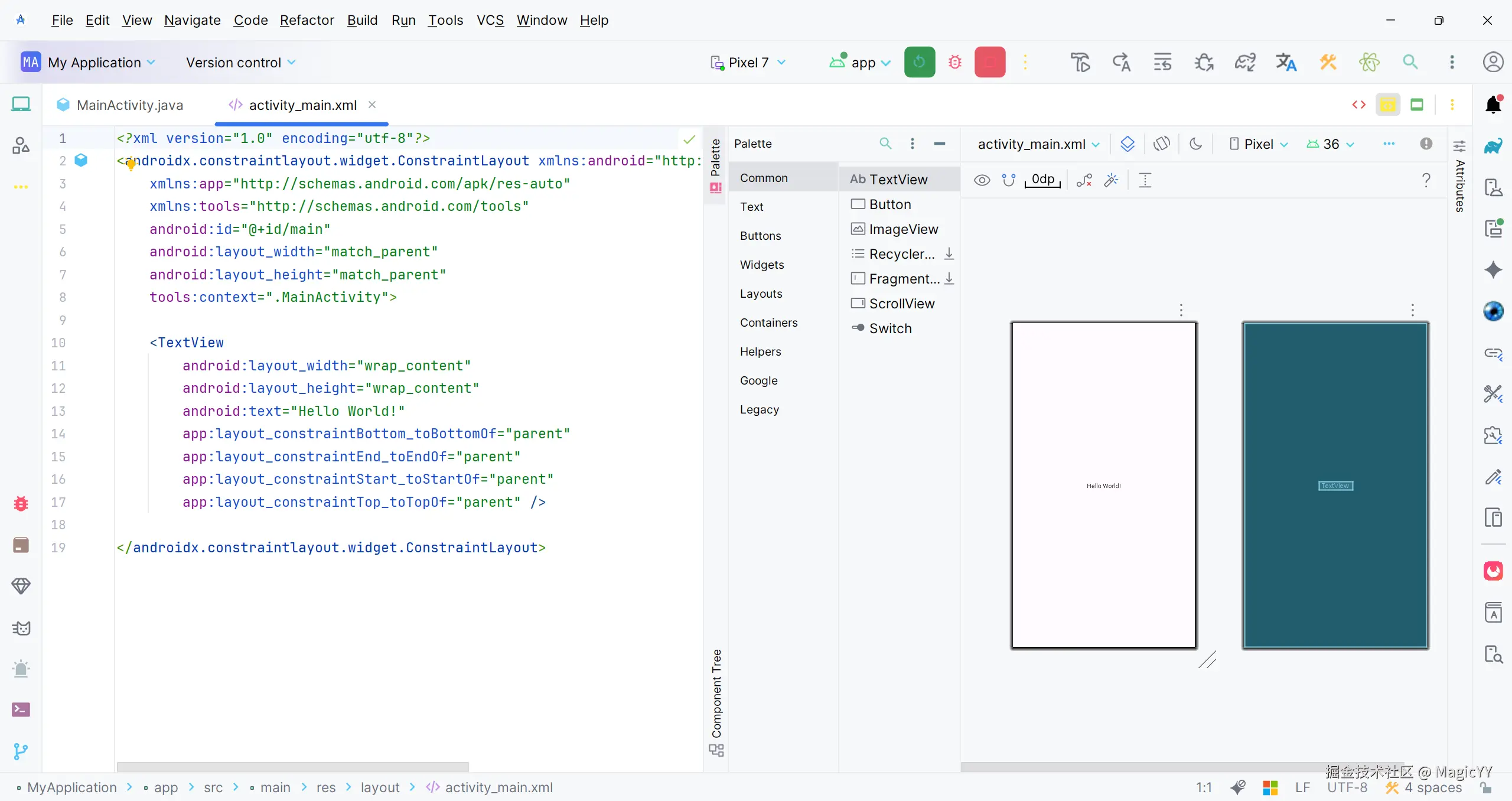Open Git branch tool window icon
Screen dimensions: 1512x801
point(21,751)
